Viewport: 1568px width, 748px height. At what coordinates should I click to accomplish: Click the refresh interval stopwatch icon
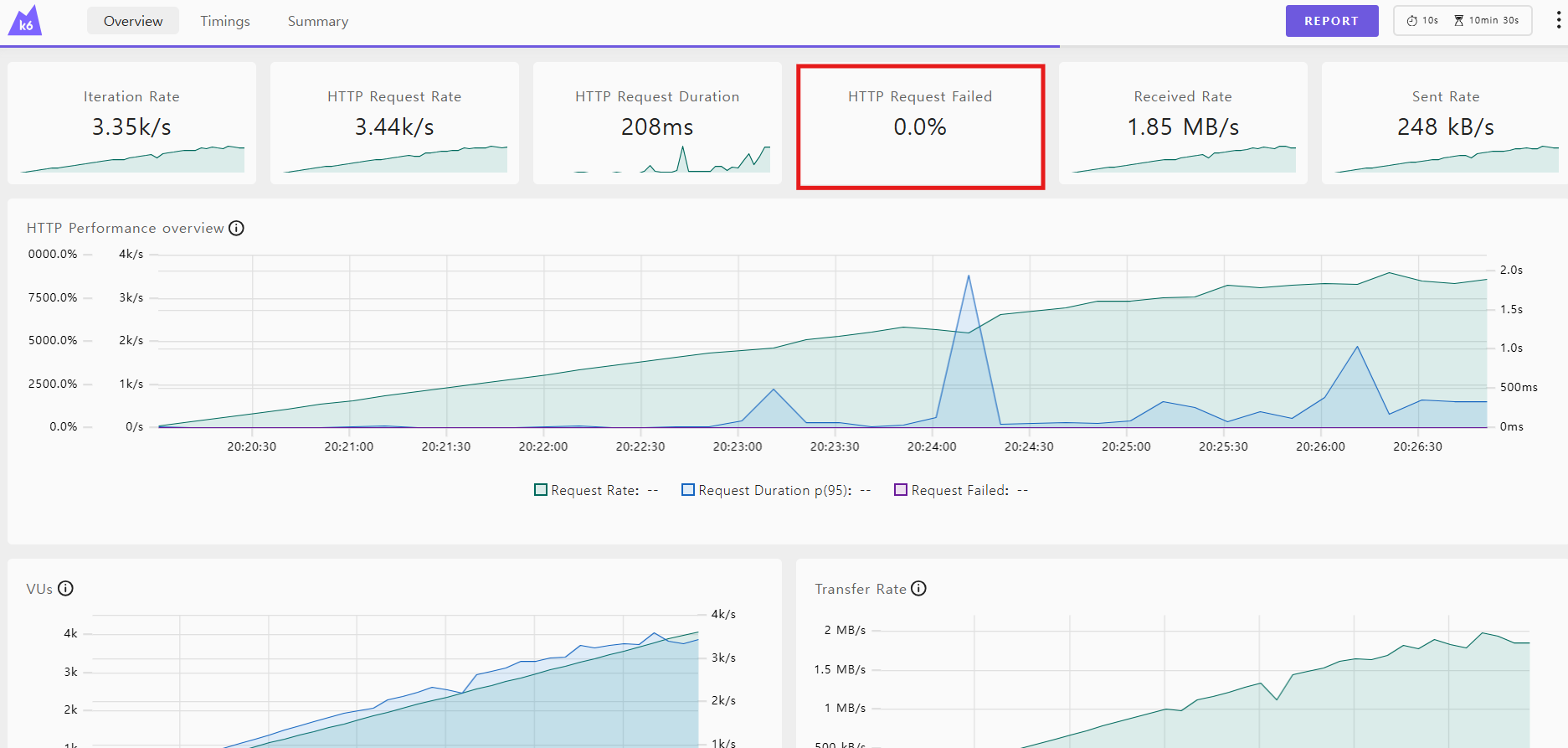point(1411,20)
